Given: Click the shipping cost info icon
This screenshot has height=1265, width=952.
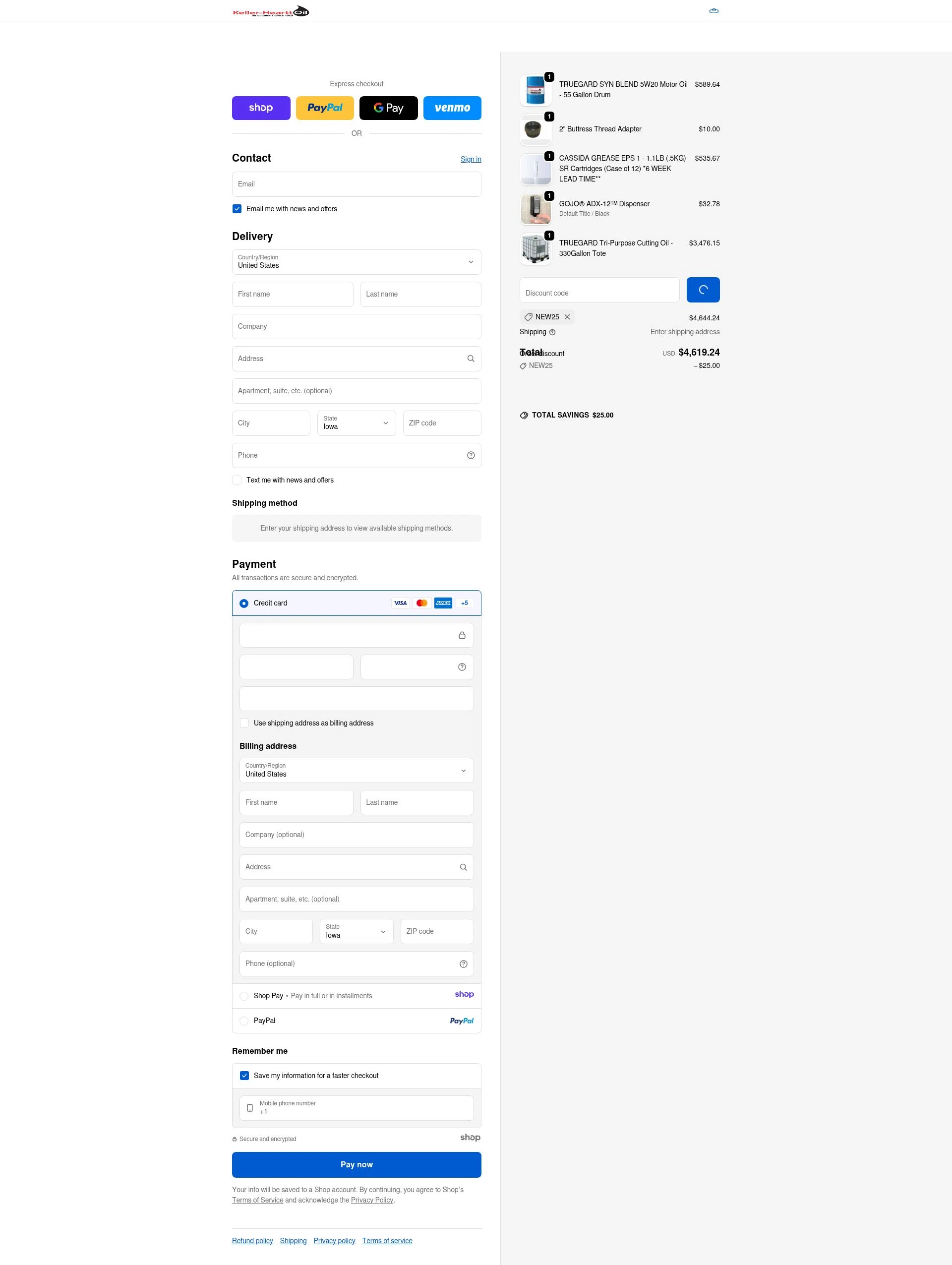Looking at the screenshot, I should coord(552,332).
